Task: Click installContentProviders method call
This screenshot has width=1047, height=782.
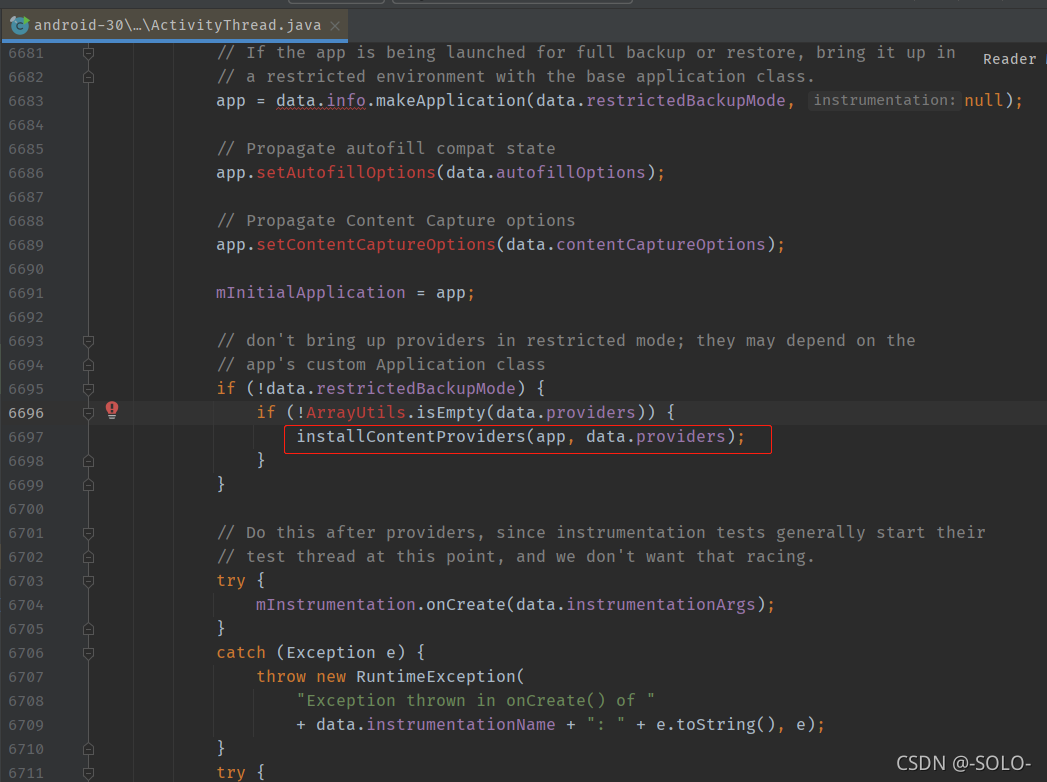Action: coord(411,437)
